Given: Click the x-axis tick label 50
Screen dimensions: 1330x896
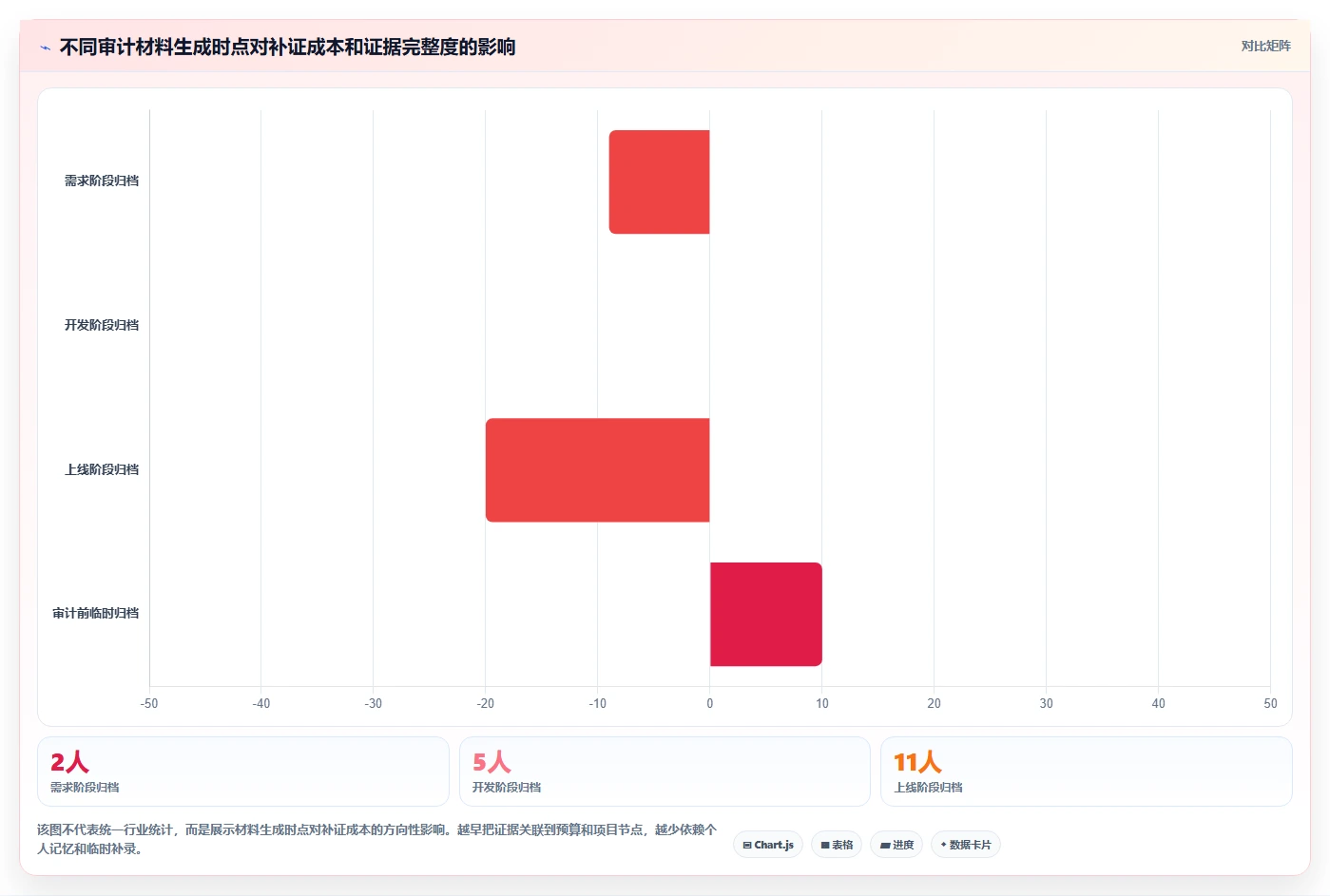Looking at the screenshot, I should point(1270,703).
